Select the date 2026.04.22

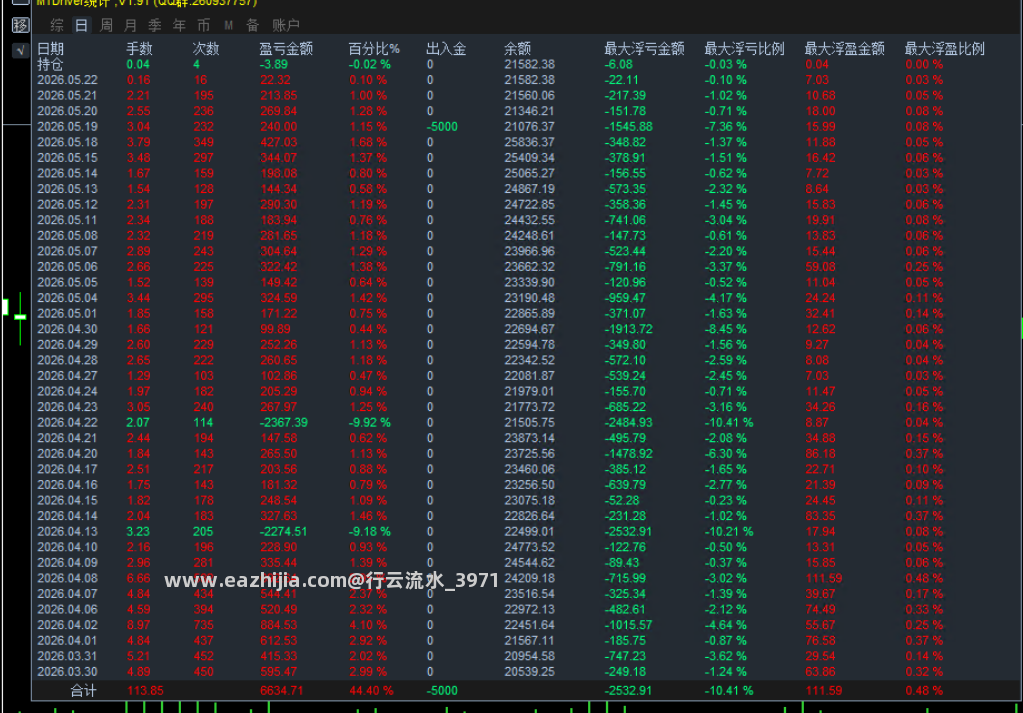[x=67, y=423]
